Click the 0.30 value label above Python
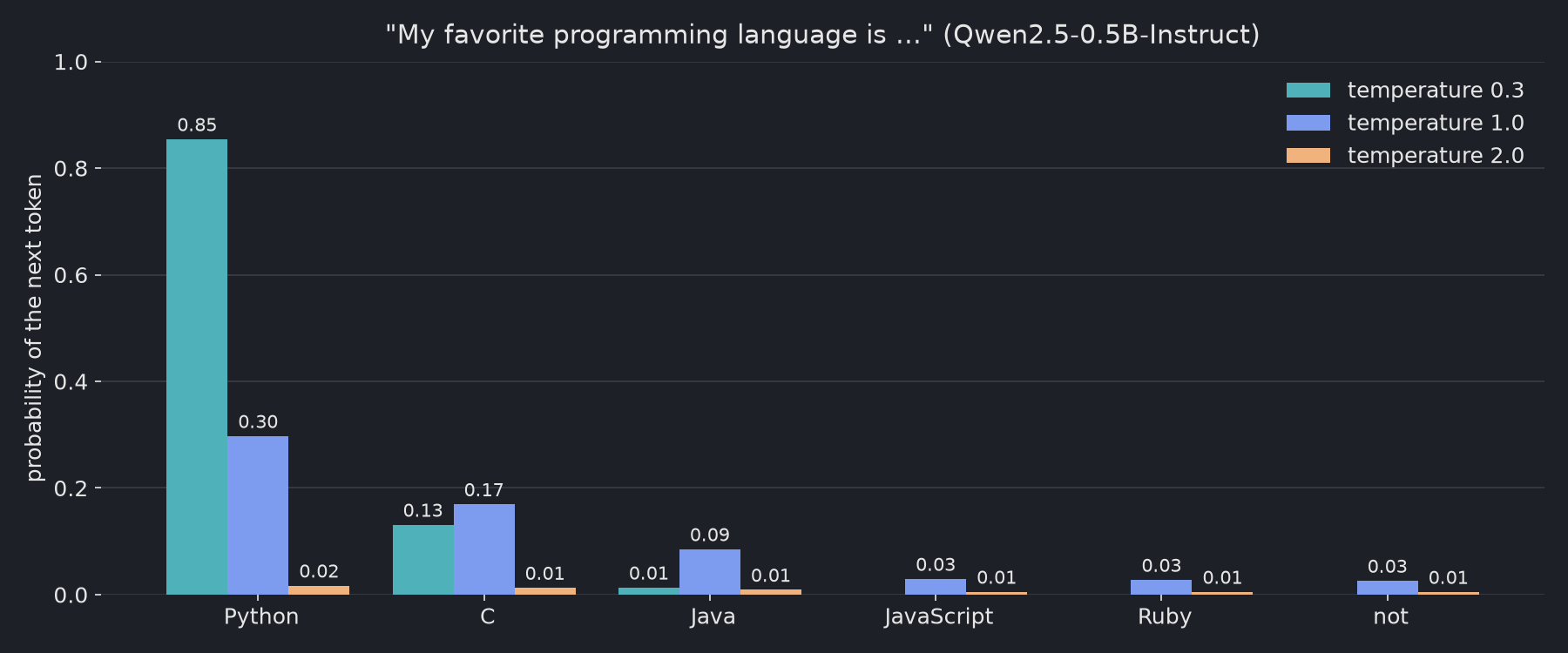 coord(258,422)
